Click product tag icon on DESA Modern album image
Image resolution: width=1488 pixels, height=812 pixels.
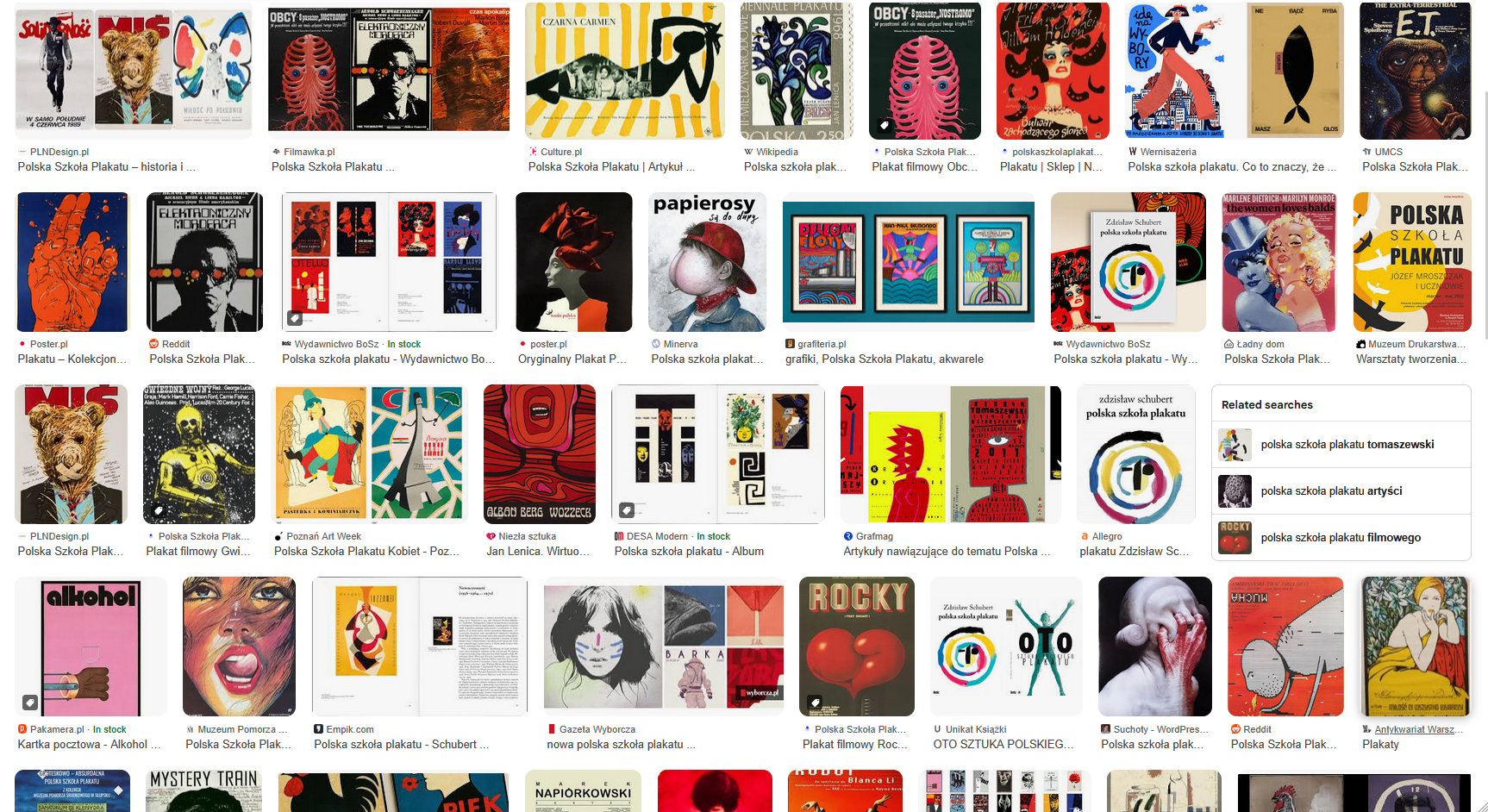coord(627,510)
